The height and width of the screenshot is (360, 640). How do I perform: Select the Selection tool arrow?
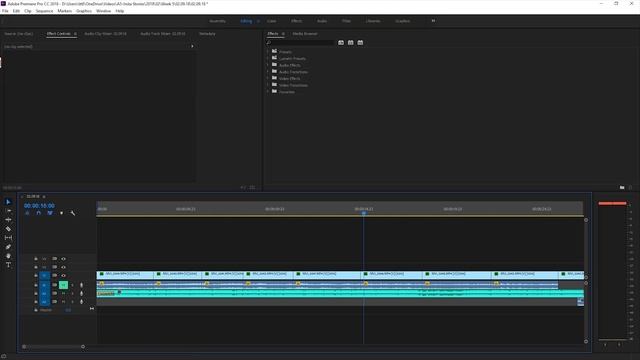coord(8,202)
